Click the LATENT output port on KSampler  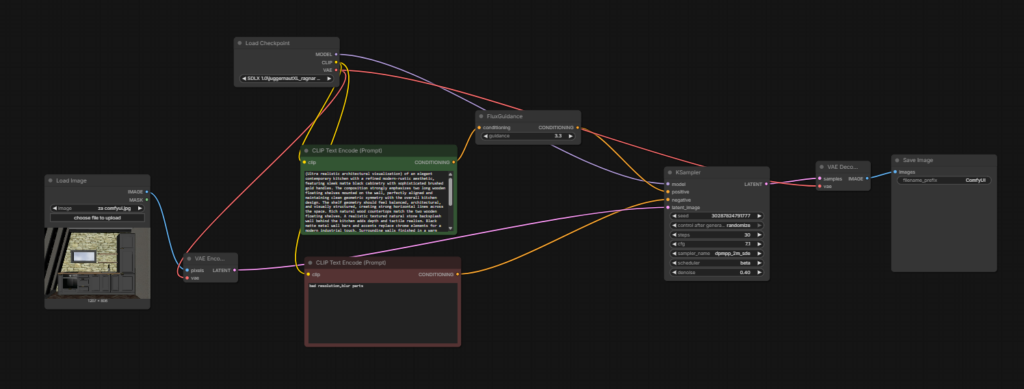tap(767, 184)
